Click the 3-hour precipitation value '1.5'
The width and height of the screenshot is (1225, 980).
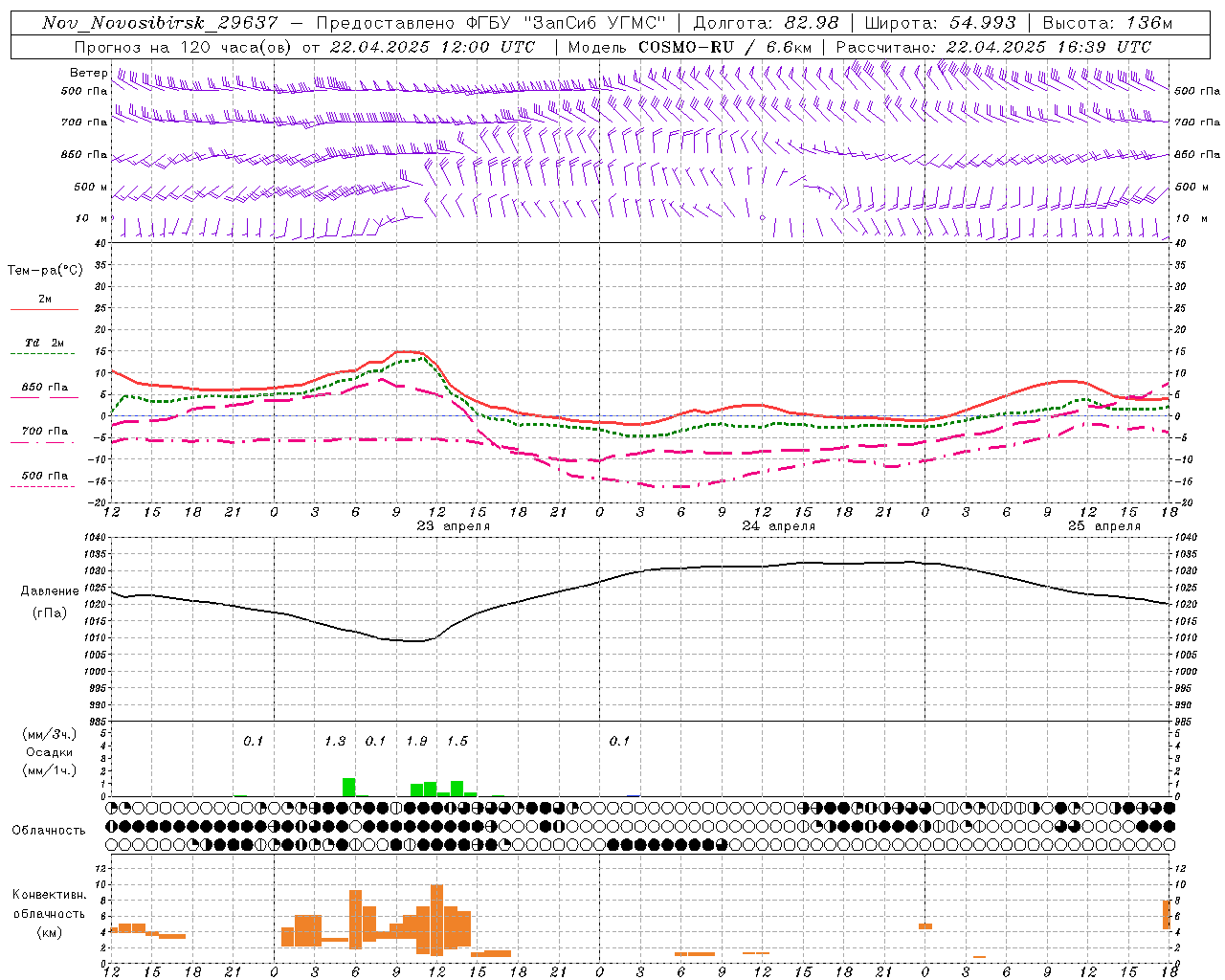click(457, 742)
